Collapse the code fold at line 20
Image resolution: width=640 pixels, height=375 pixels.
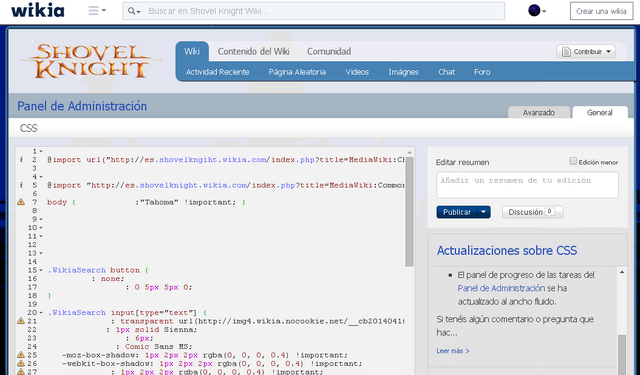click(x=41, y=313)
